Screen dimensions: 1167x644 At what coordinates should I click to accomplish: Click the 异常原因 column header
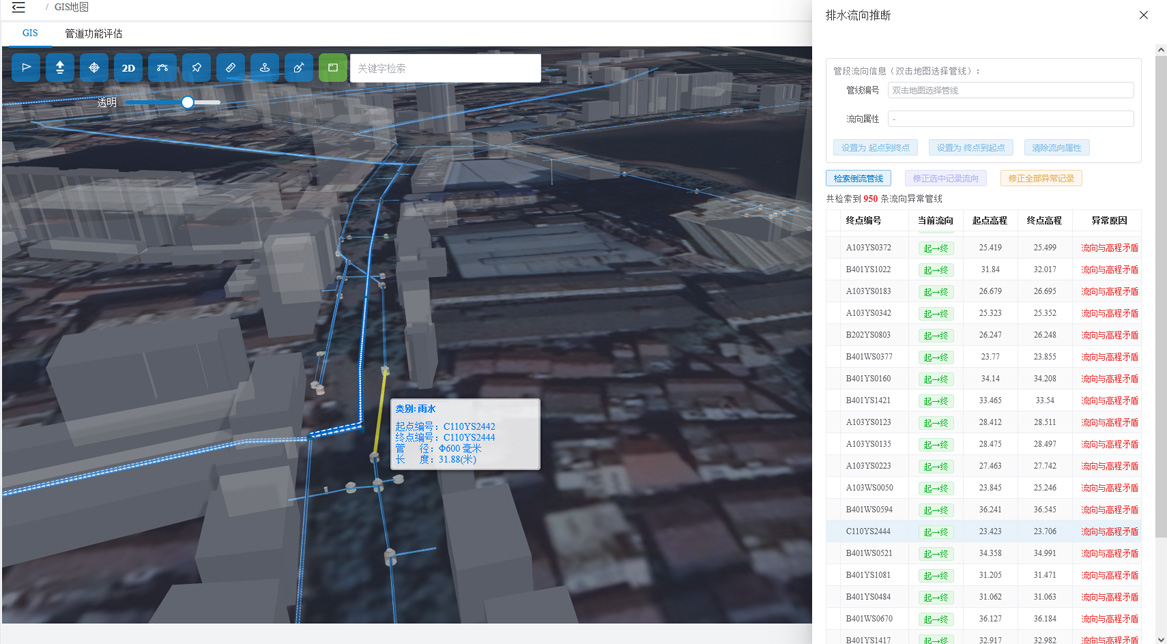(x=1109, y=220)
